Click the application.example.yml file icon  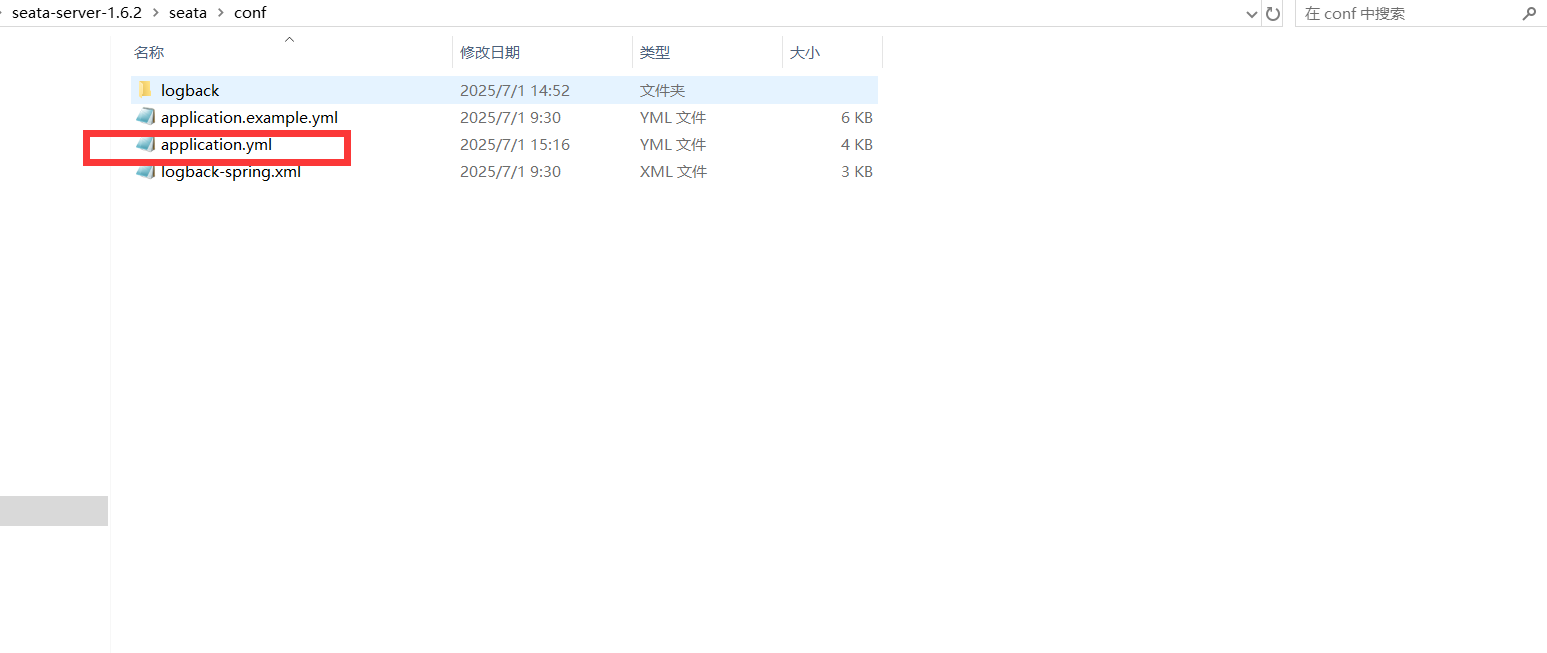(x=146, y=117)
